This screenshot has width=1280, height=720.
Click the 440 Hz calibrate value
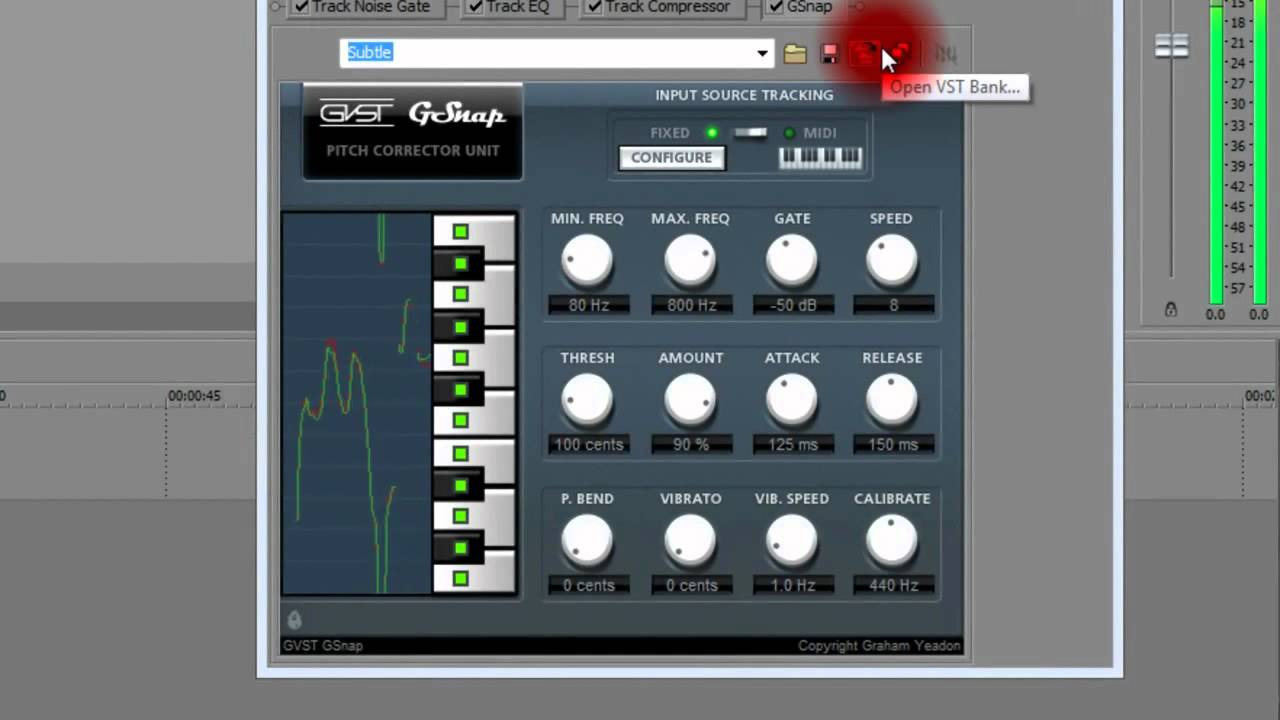[893, 585]
